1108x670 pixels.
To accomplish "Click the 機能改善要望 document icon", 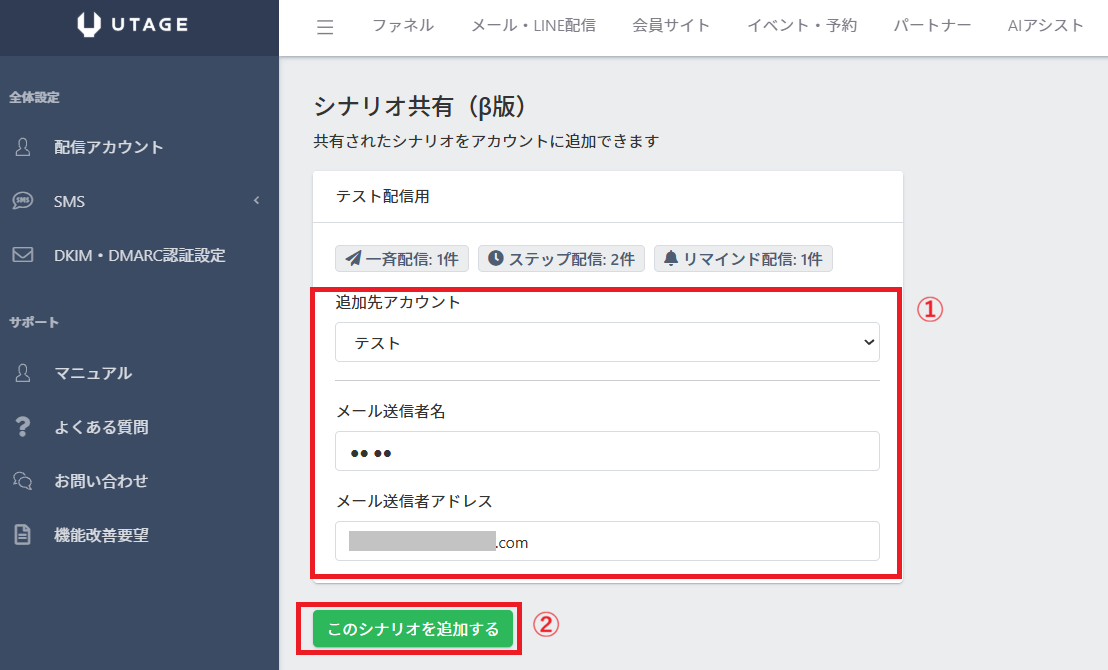I will pos(23,535).
